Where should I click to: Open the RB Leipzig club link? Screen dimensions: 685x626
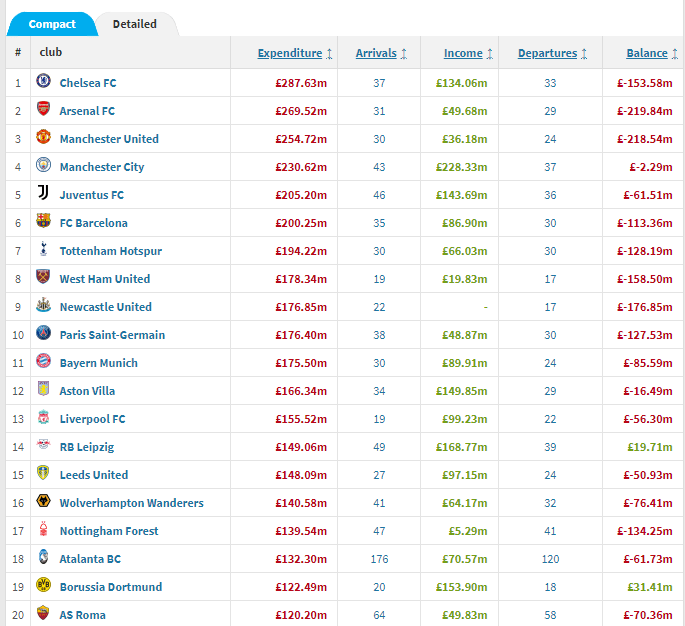87,447
